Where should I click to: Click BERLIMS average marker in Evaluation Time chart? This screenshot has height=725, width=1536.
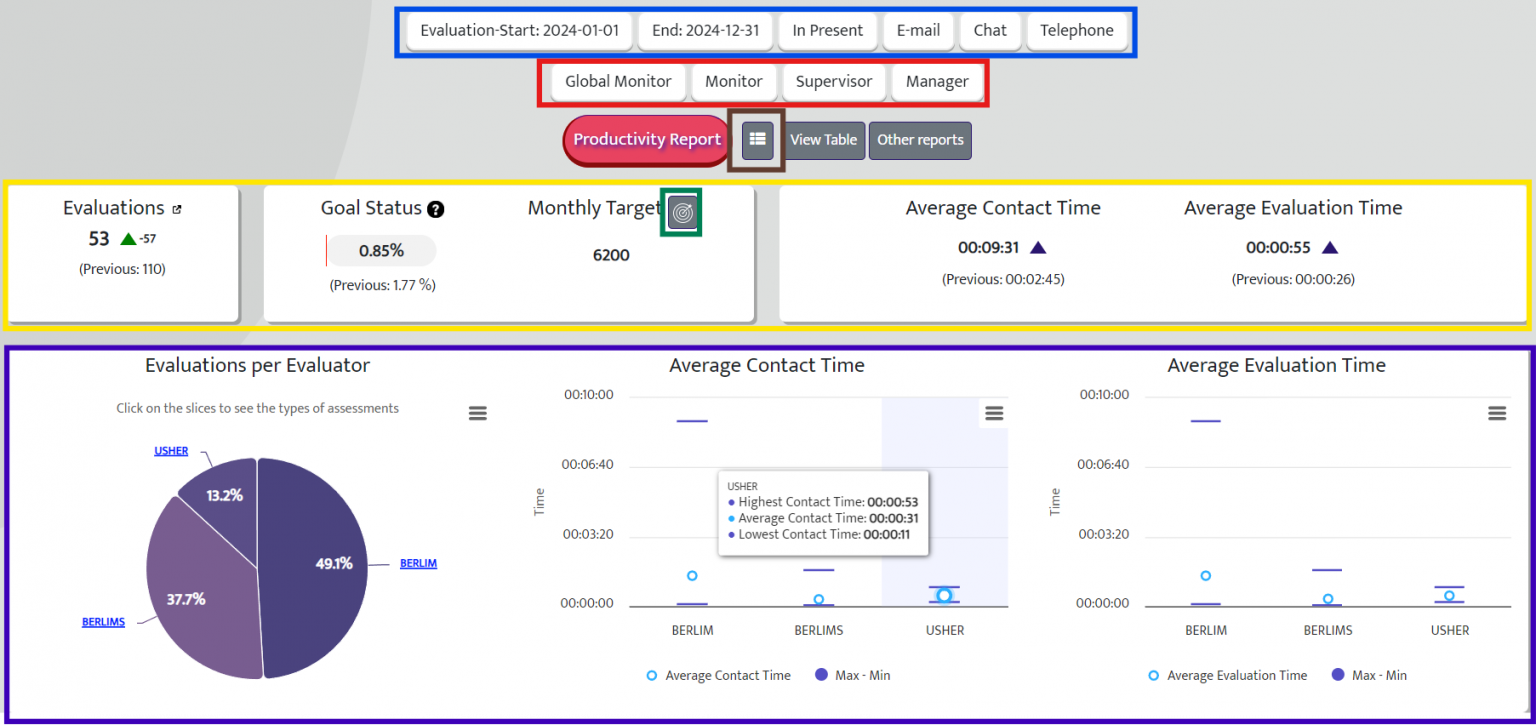tap(1328, 600)
